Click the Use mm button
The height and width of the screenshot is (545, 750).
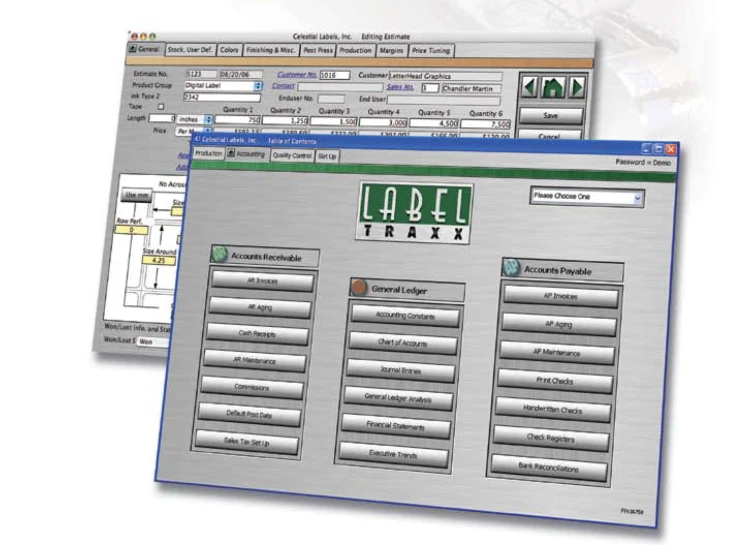136,195
